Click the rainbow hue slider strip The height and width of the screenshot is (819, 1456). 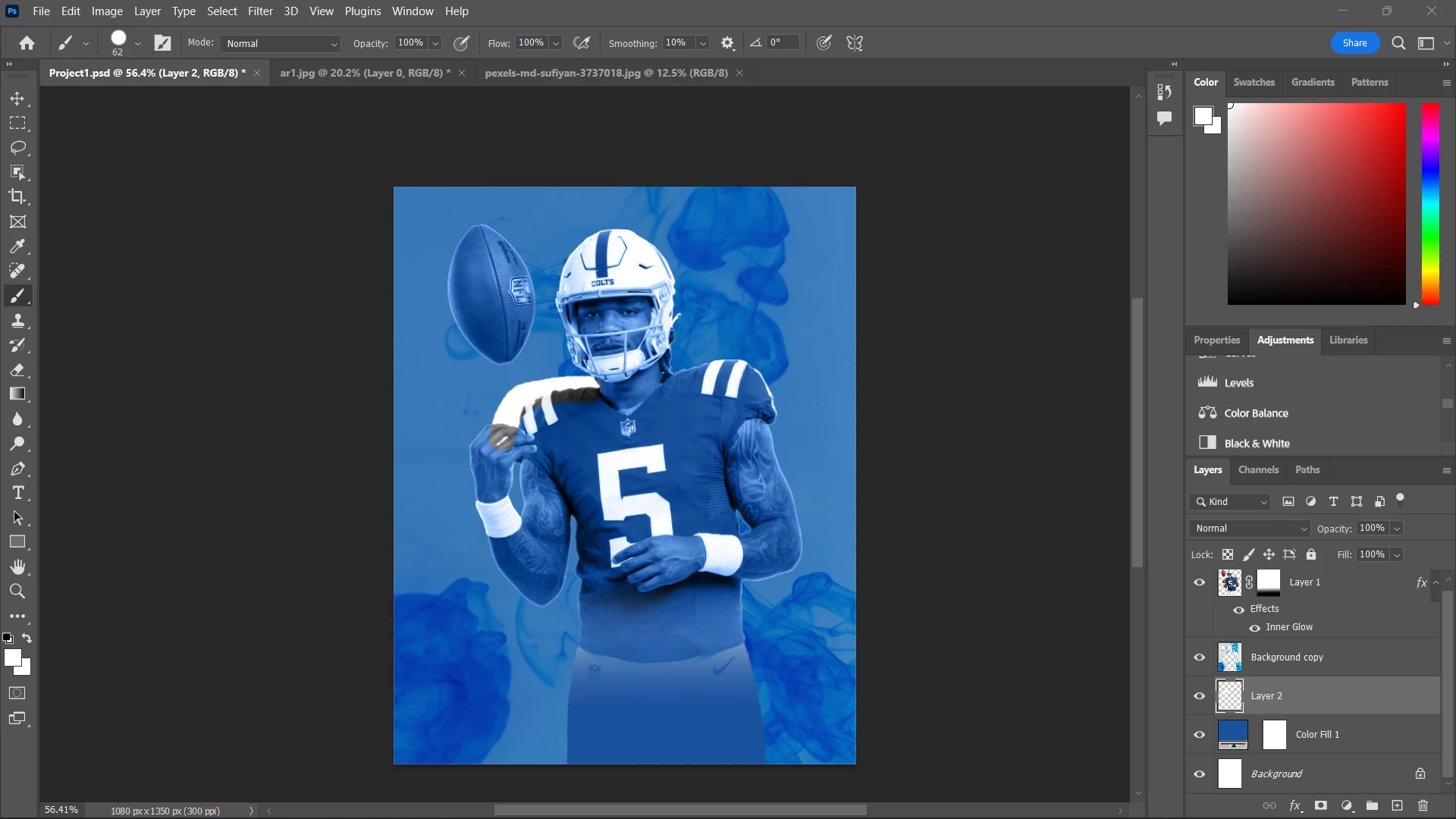click(1430, 205)
